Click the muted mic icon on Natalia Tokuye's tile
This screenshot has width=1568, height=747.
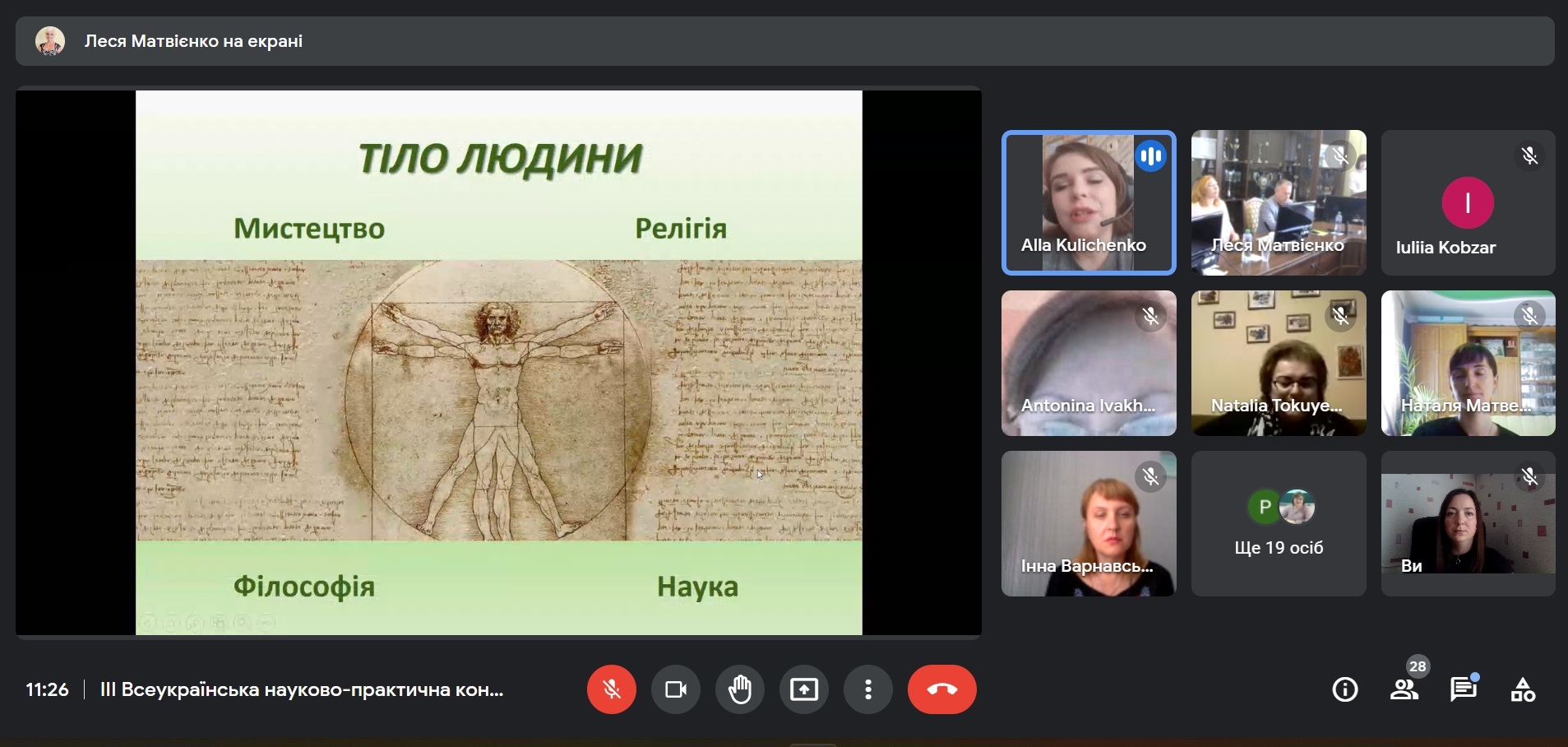[1340, 316]
